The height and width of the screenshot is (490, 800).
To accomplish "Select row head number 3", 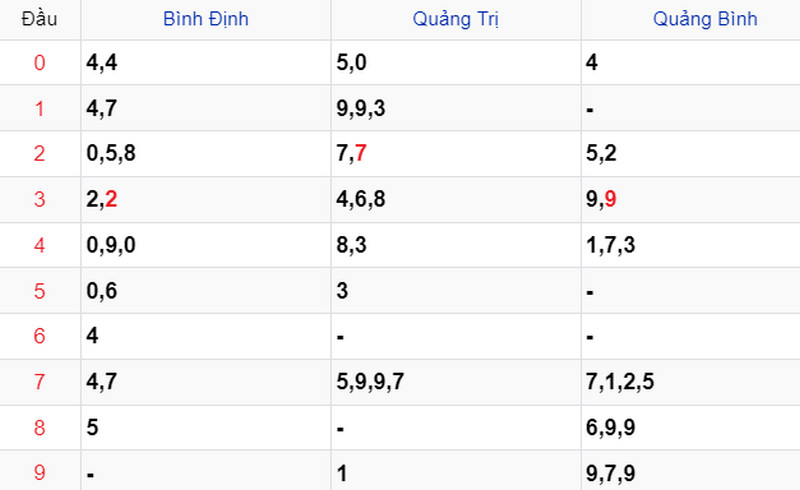I will [x=39, y=200].
